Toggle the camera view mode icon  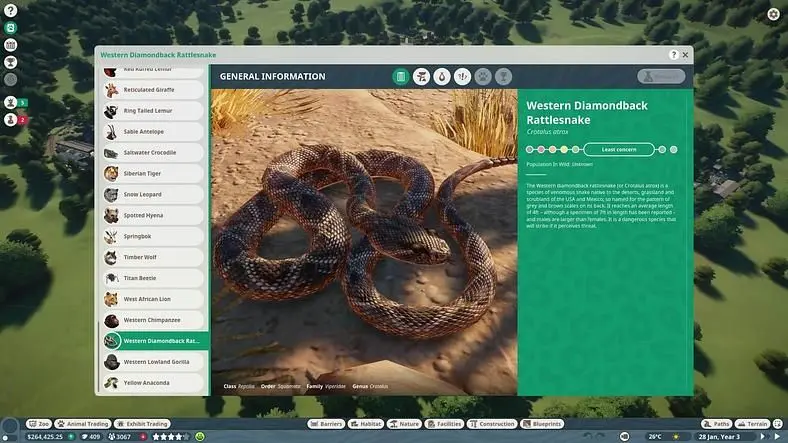[625, 436]
